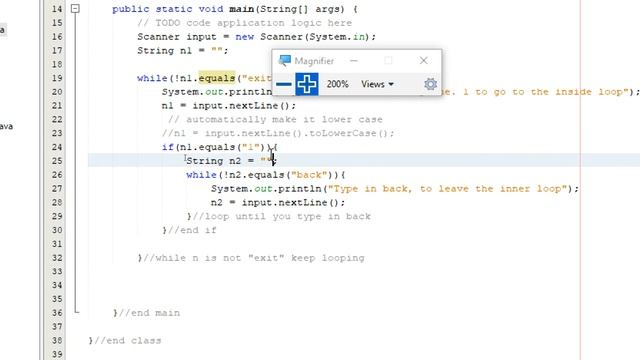The height and width of the screenshot is (360, 640).
Task: Click Magnifier title text
Action: (314, 61)
